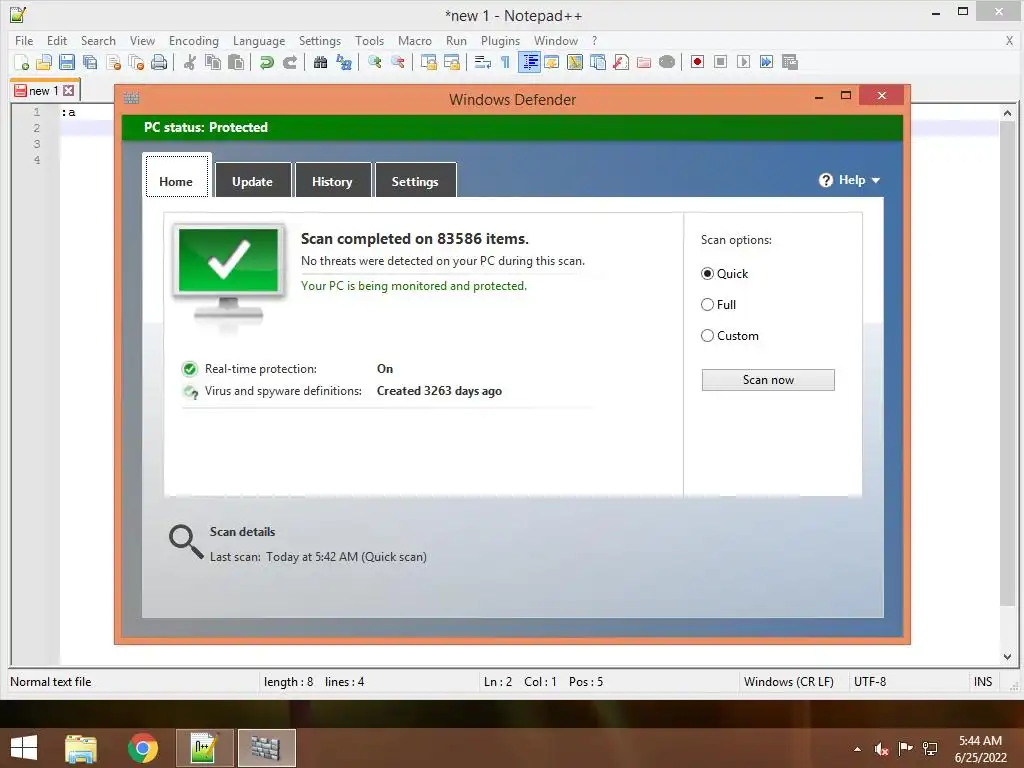Viewport: 1024px width, 768px height.
Task: Switch to the Update tab
Action: click(252, 181)
